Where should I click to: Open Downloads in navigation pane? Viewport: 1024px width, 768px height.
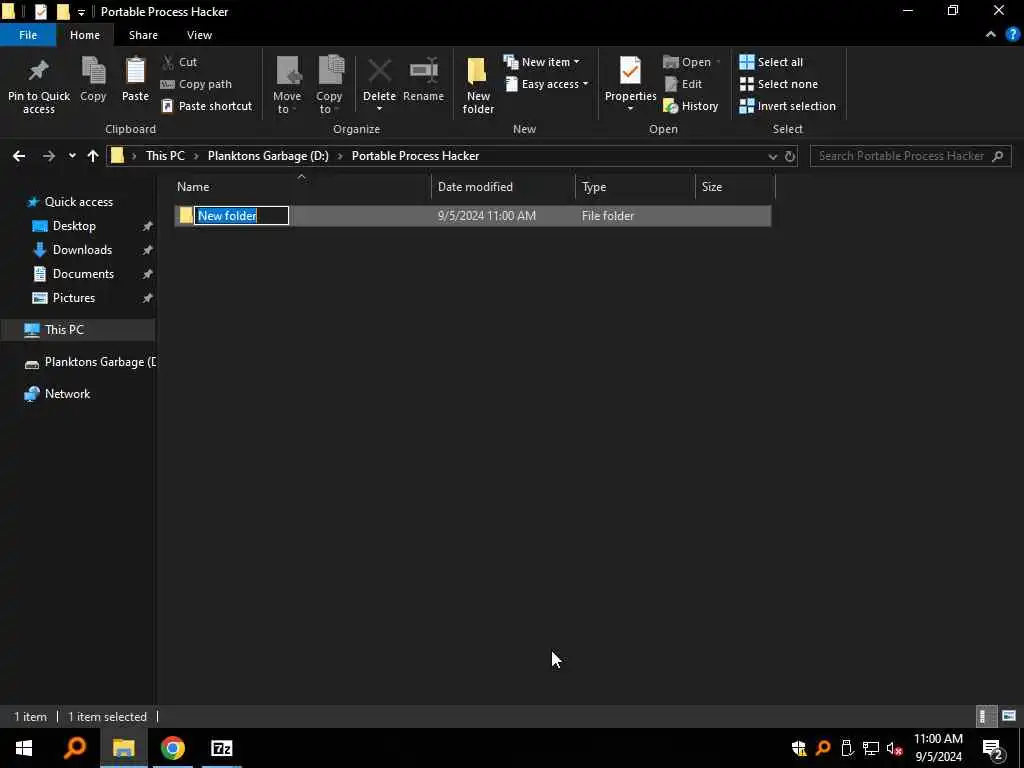point(82,250)
